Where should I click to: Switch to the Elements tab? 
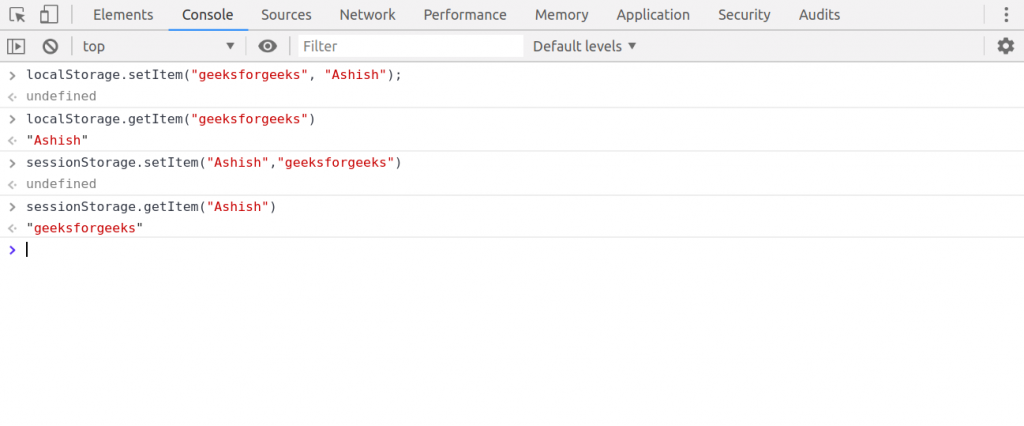(123, 15)
